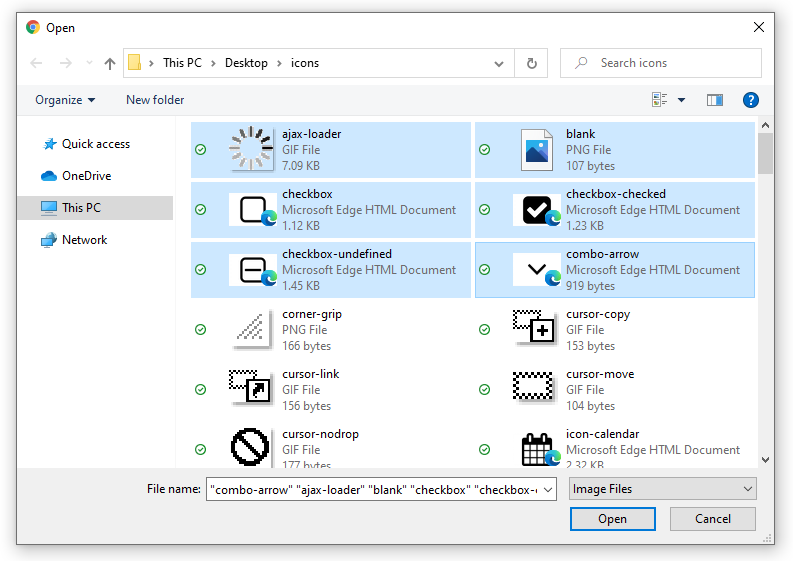The height and width of the screenshot is (561, 793).
Task: Click Desktop in the address path
Action: point(246,63)
